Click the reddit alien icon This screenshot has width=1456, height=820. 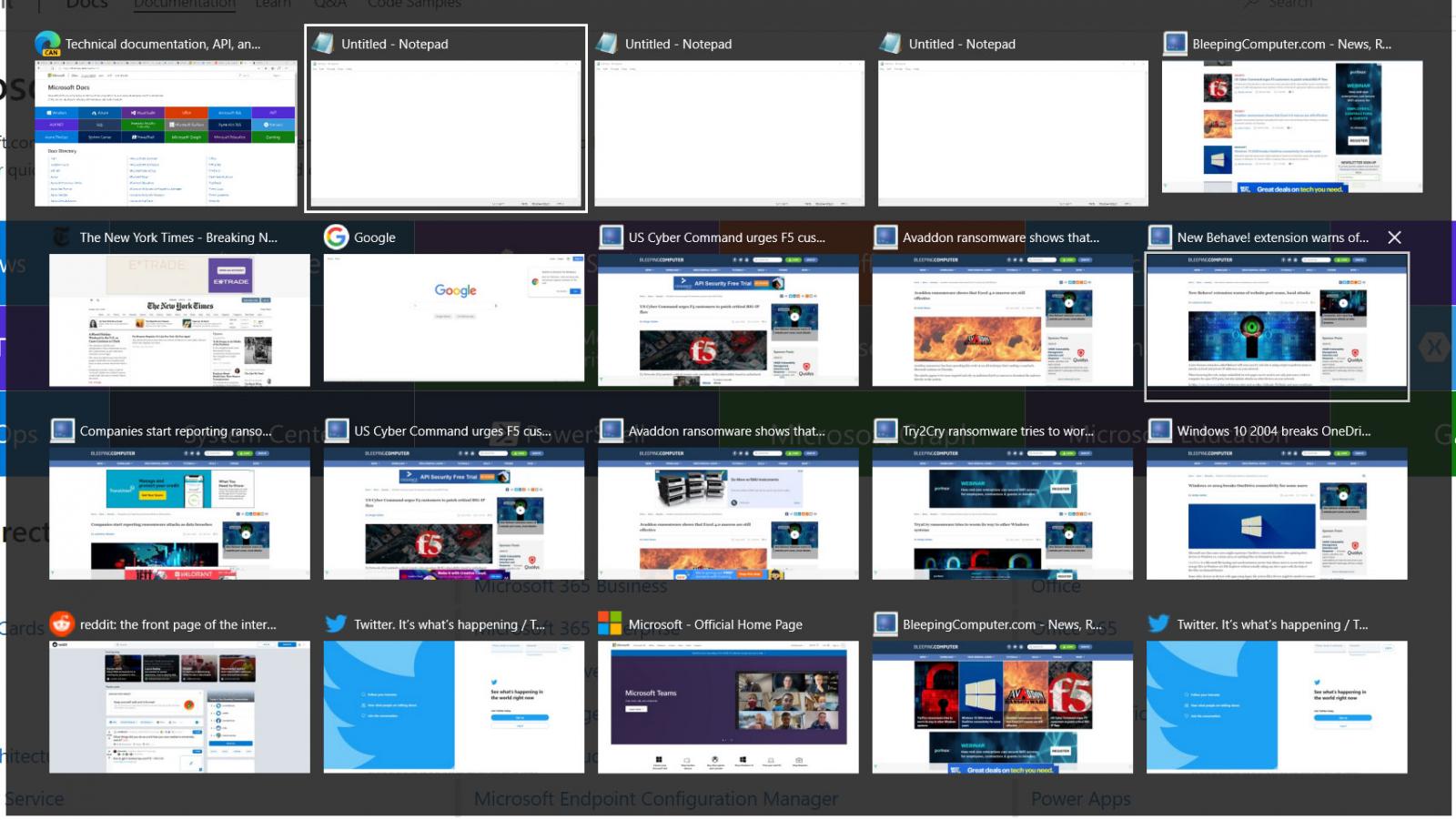pyautogui.click(x=62, y=624)
